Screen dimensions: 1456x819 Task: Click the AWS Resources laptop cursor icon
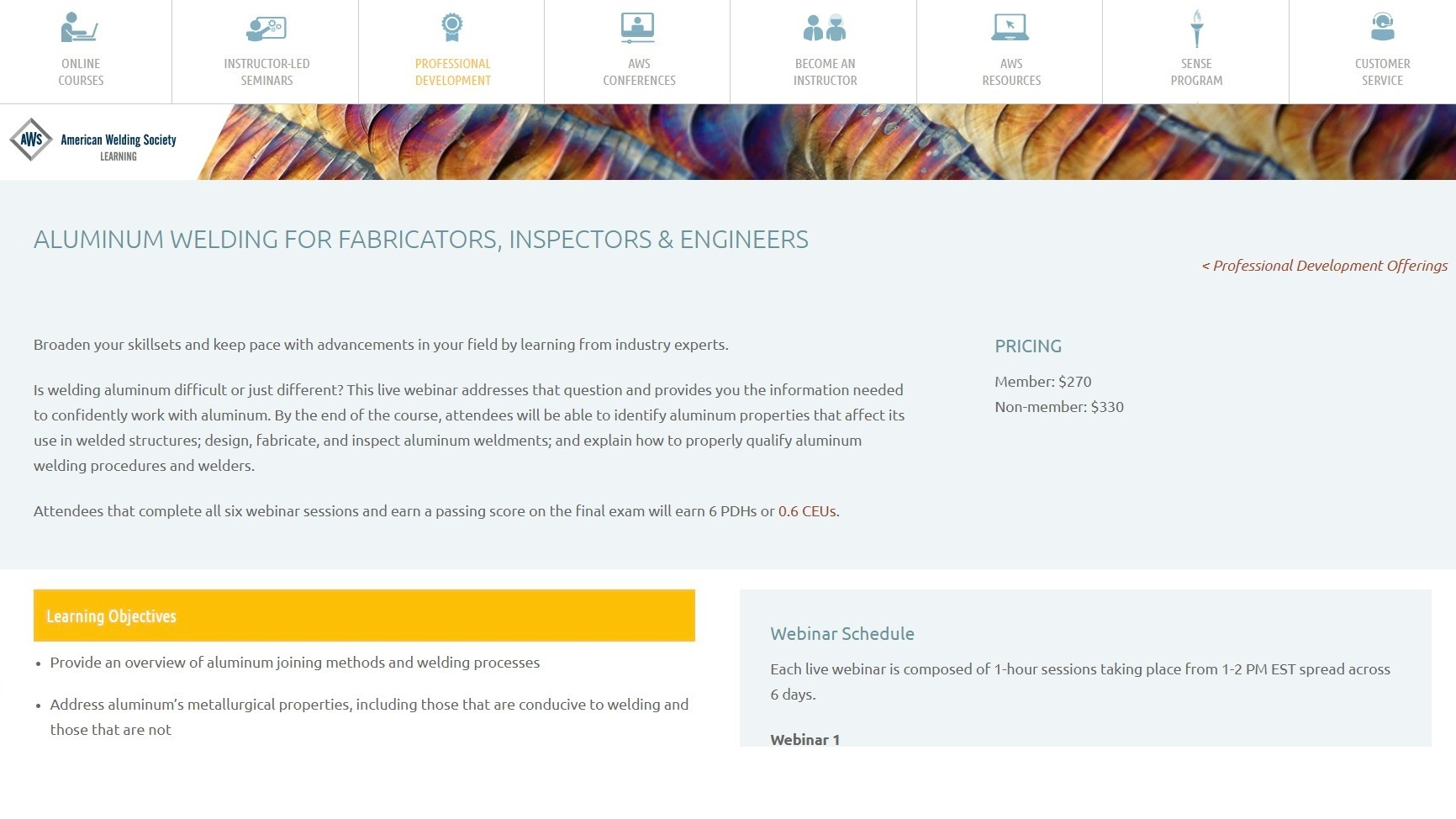point(1010,28)
